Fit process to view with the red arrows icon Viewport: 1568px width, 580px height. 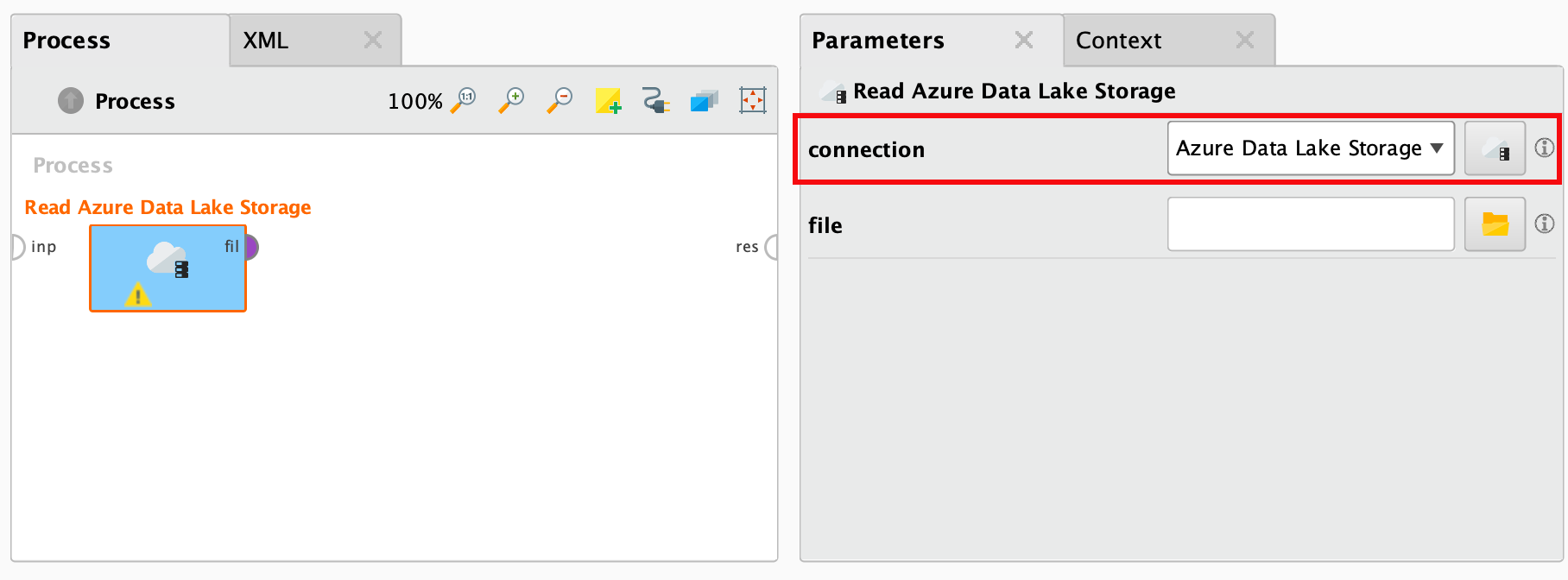[x=753, y=100]
